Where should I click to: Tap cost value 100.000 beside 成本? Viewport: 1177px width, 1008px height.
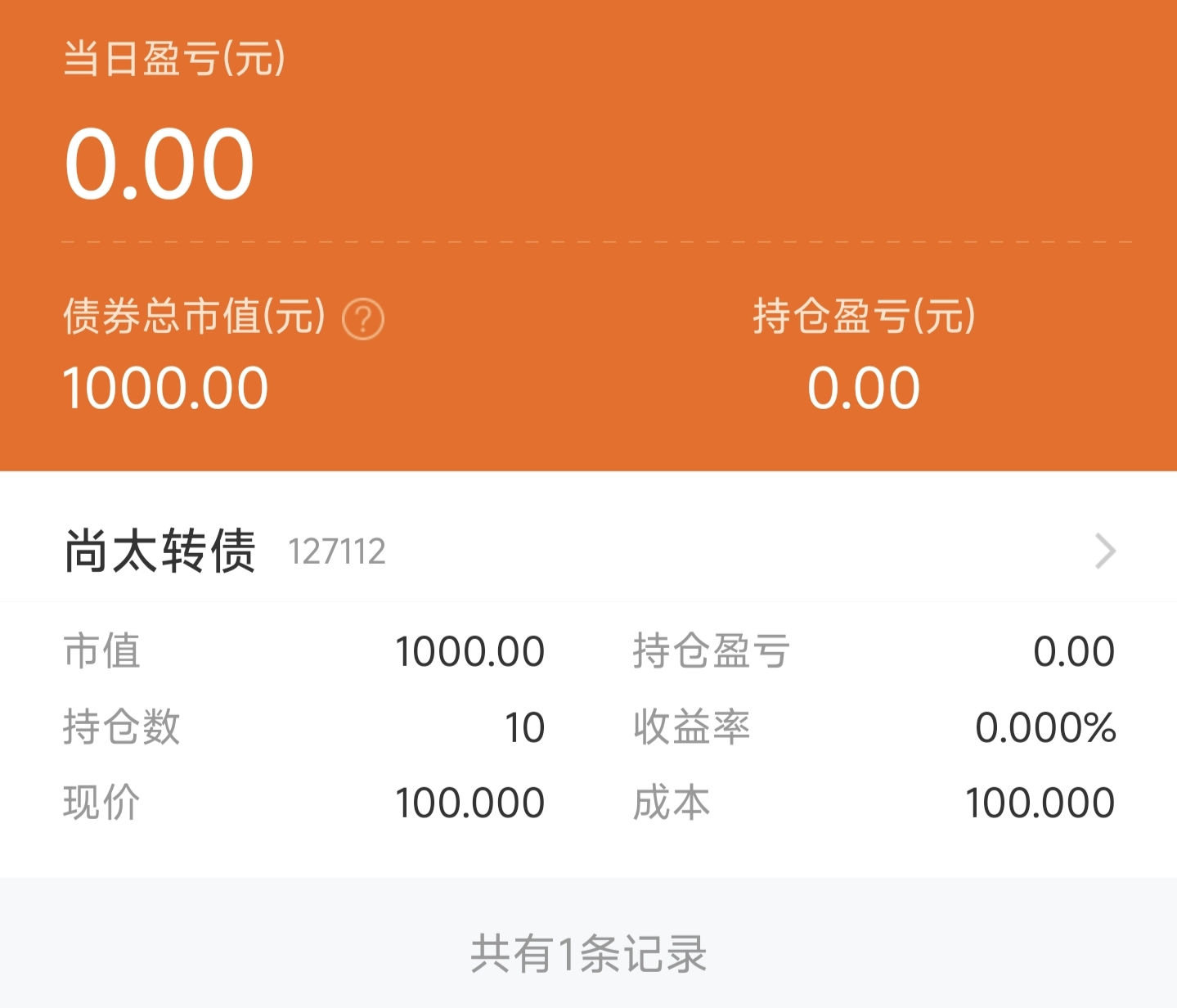point(1040,803)
